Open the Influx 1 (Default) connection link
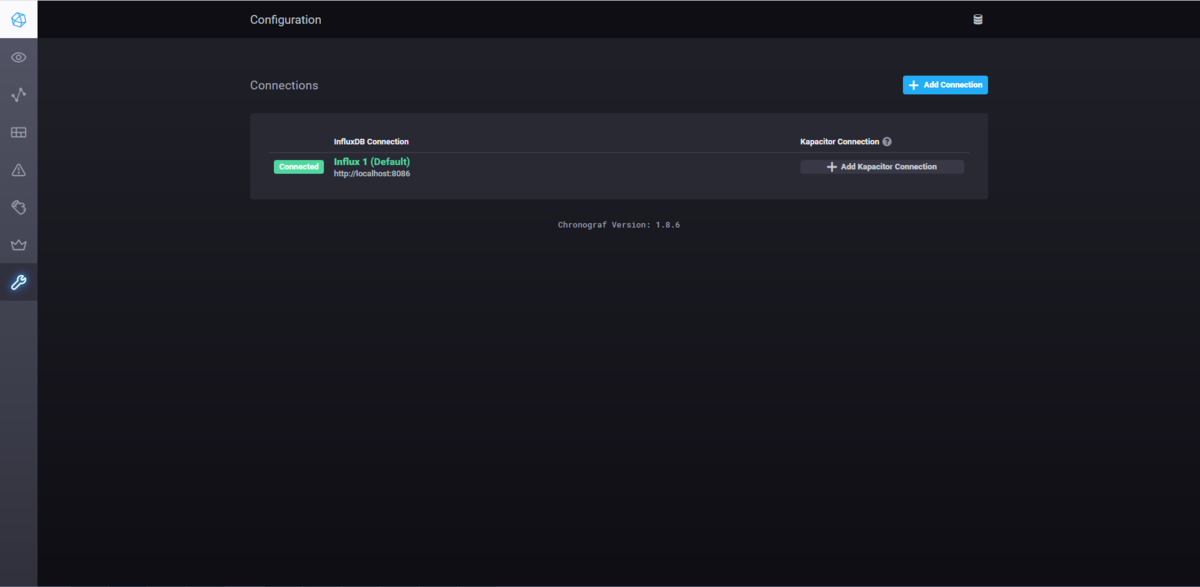Image resolution: width=1200 pixels, height=587 pixels. tap(372, 161)
